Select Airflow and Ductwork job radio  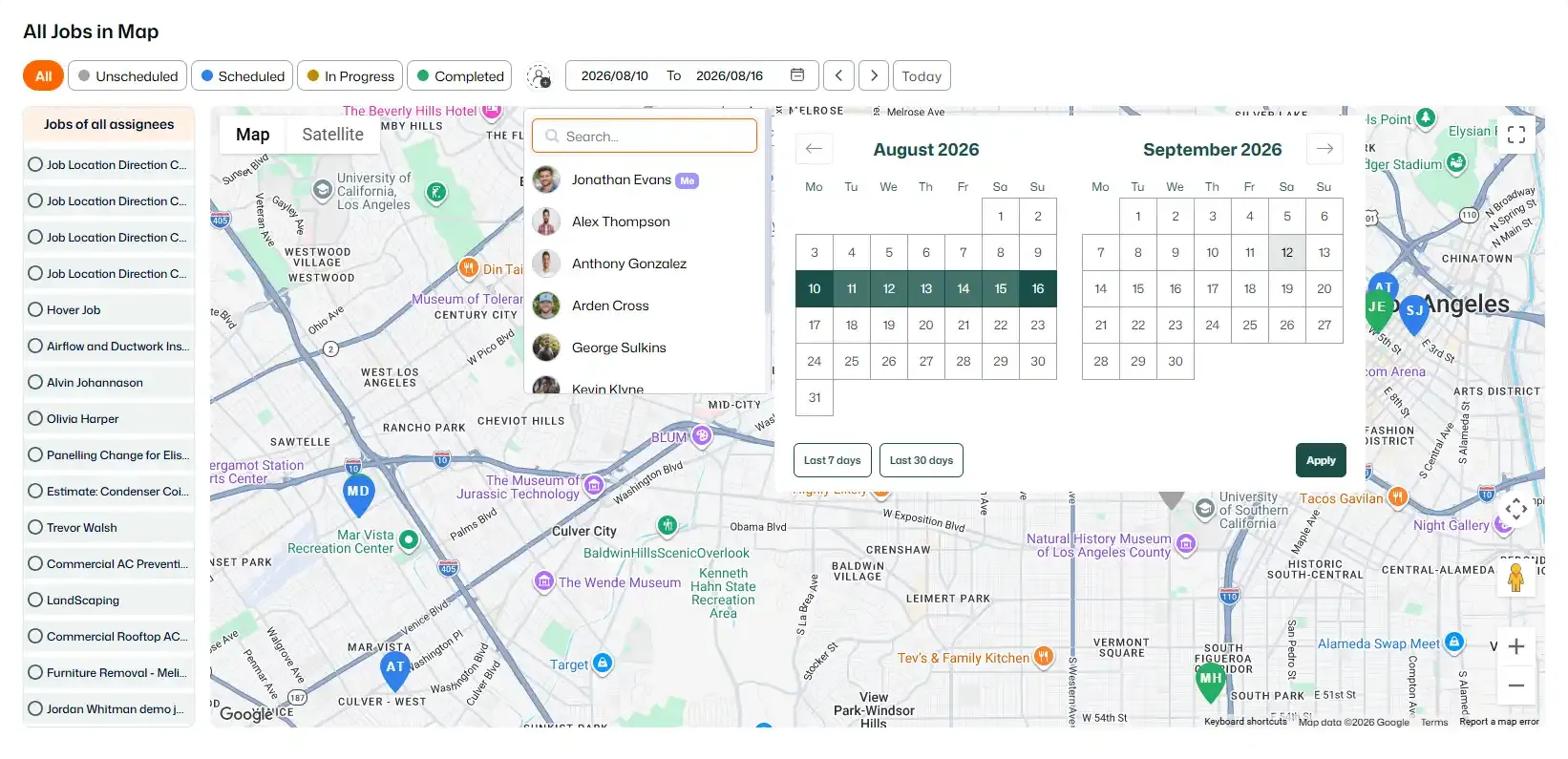tap(35, 346)
